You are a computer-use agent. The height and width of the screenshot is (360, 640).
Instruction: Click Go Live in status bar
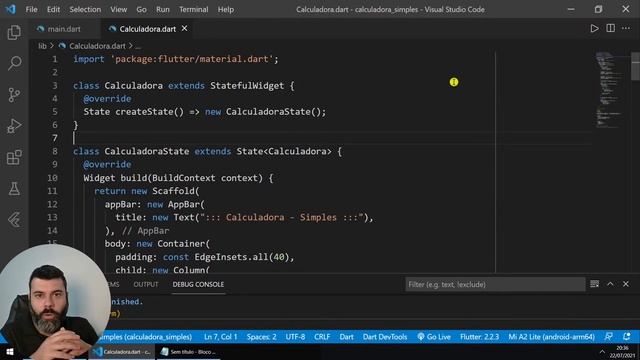point(434,337)
